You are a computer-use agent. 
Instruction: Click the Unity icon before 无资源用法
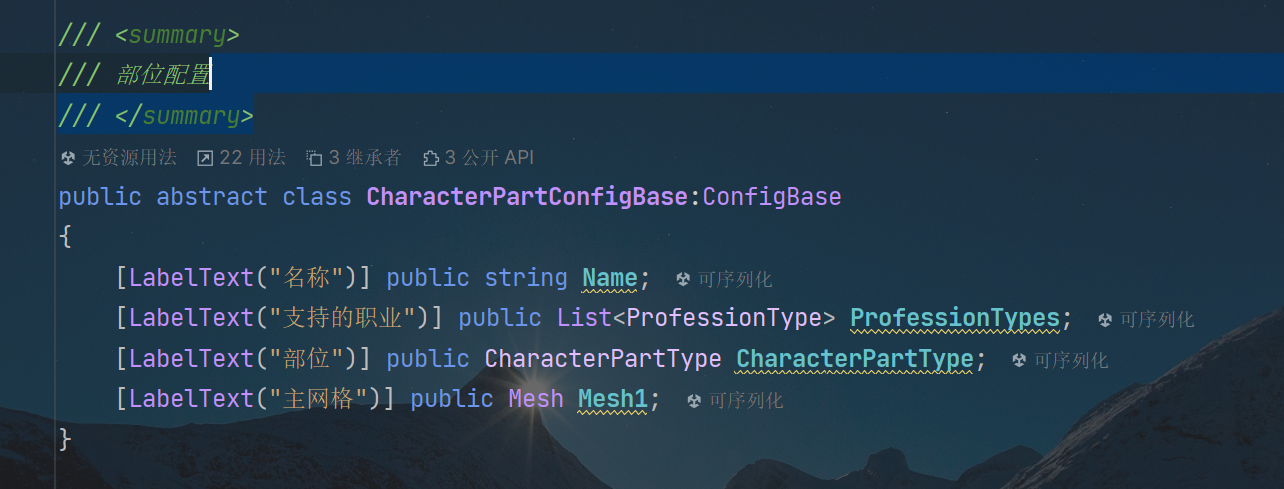point(68,158)
